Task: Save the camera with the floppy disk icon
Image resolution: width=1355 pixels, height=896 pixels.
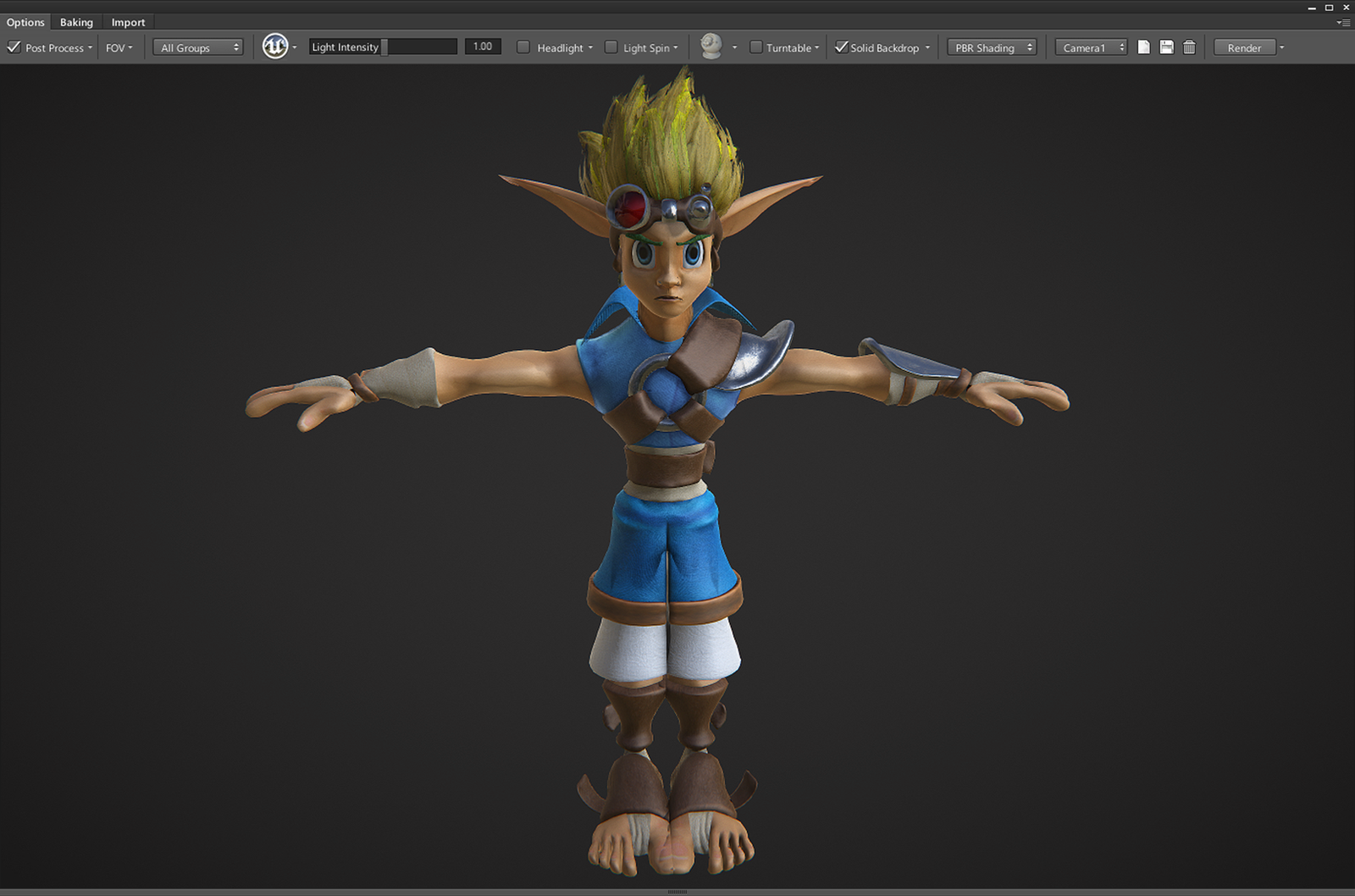Action: tap(1166, 47)
